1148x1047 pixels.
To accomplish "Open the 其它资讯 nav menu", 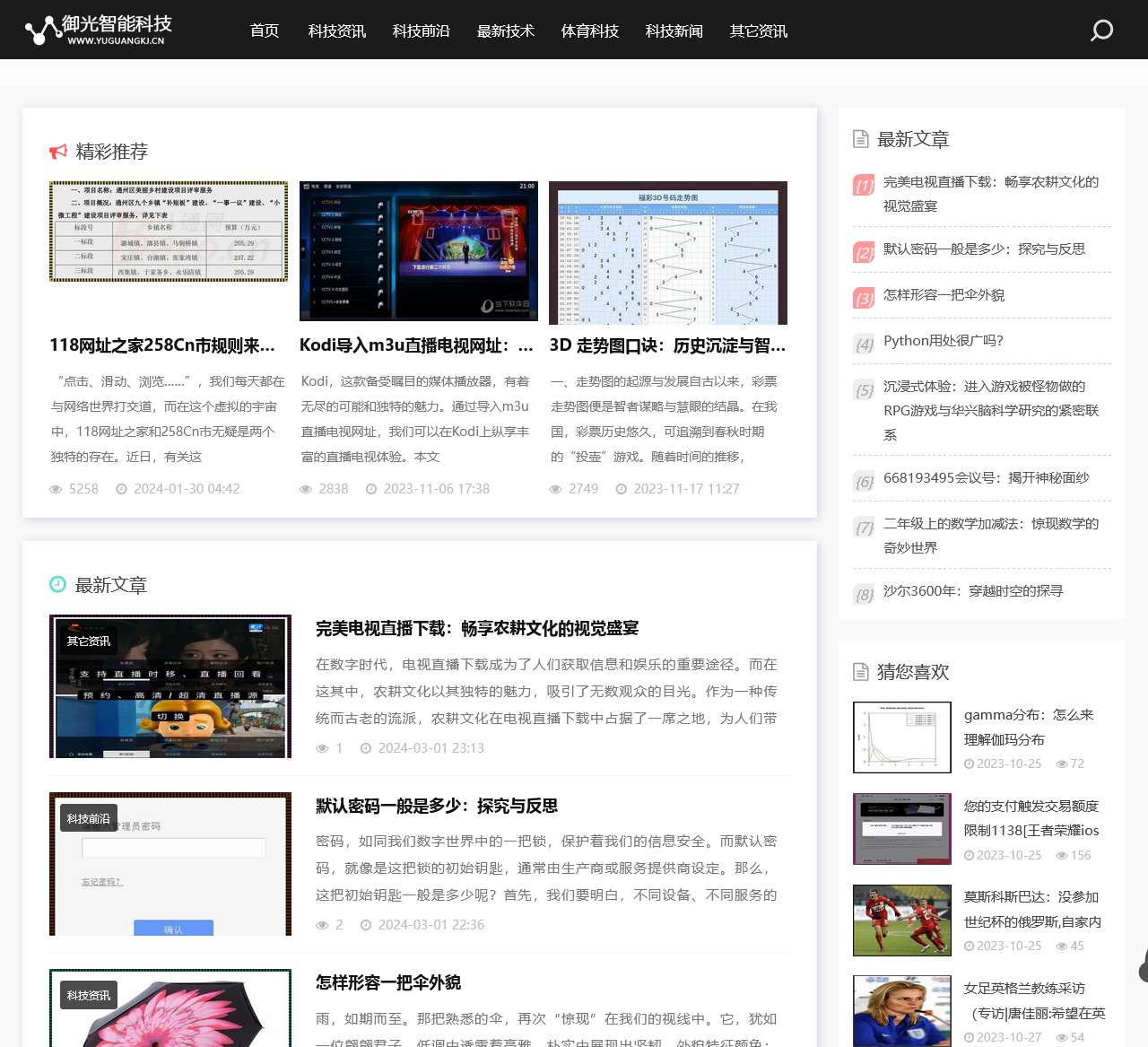I will point(759,31).
